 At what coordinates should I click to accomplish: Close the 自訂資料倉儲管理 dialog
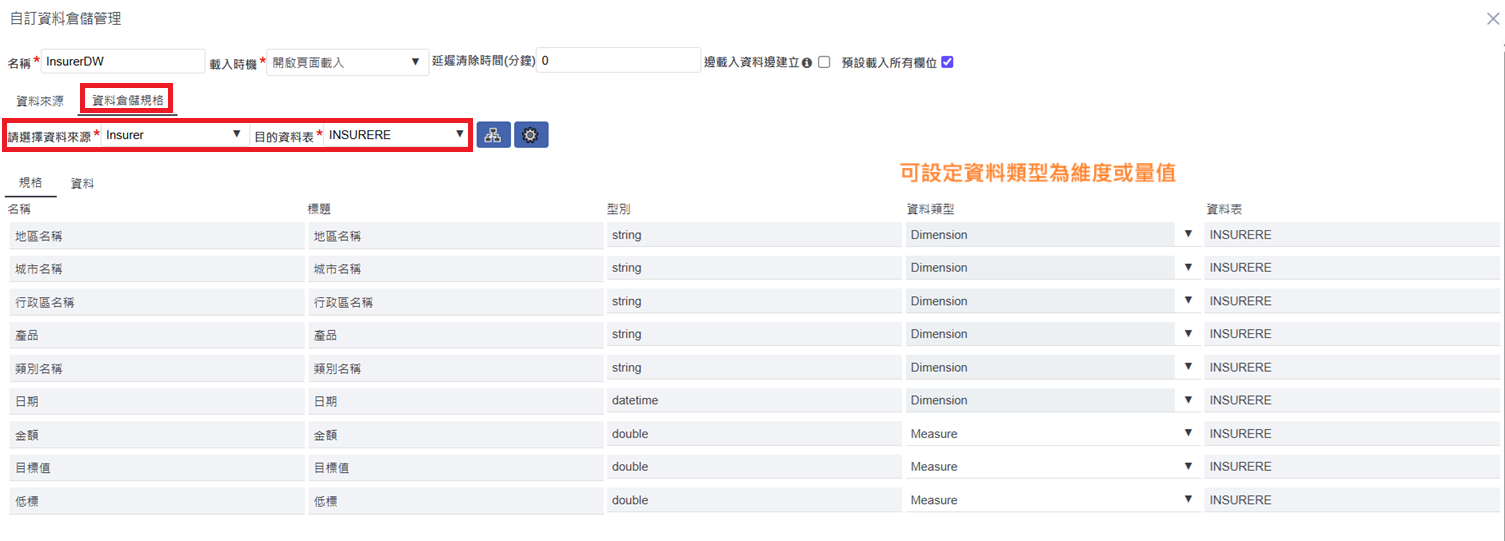(x=1492, y=19)
